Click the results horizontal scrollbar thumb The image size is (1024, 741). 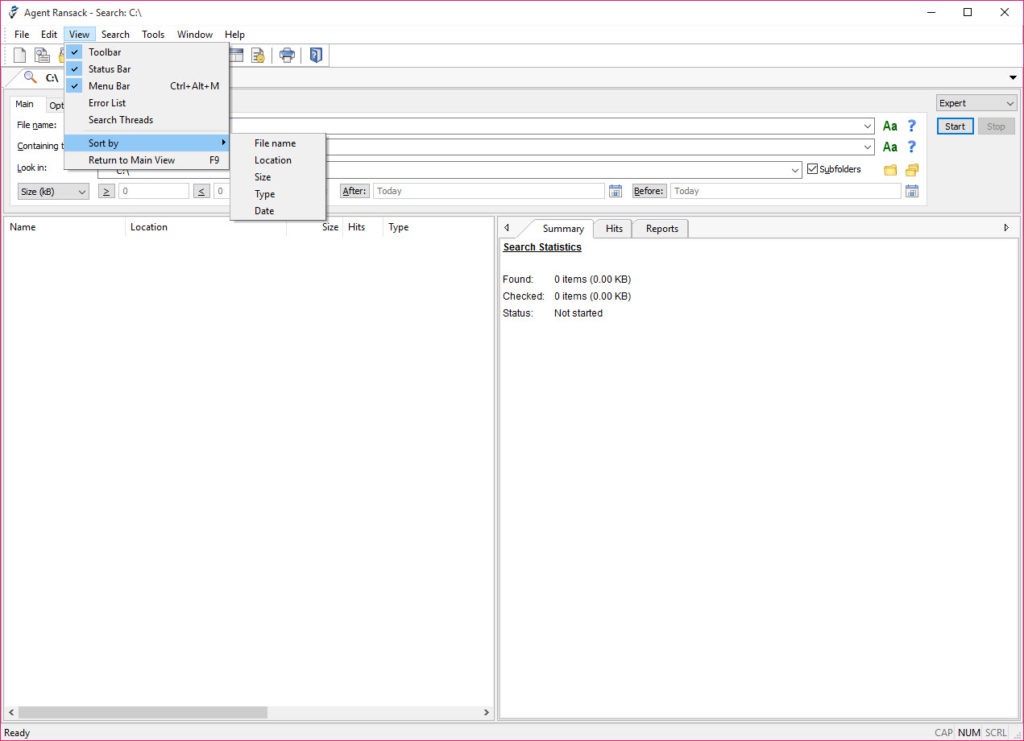(143, 712)
